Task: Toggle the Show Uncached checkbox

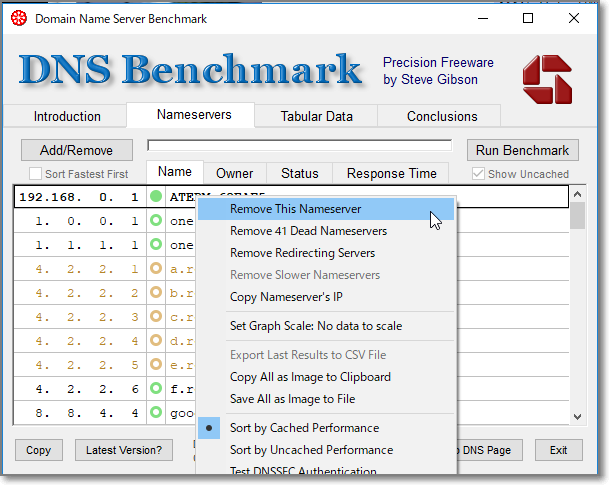Action: click(479, 174)
